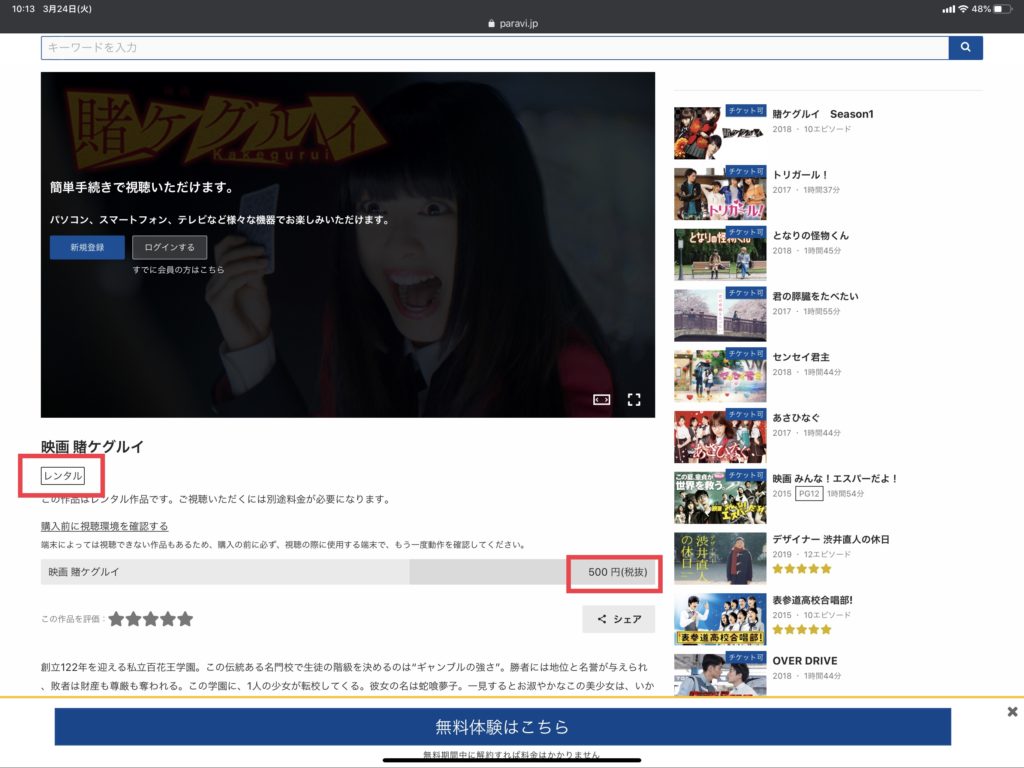The width and height of the screenshot is (1024, 768).
Task: Click the ログインする button
Action: 169,248
